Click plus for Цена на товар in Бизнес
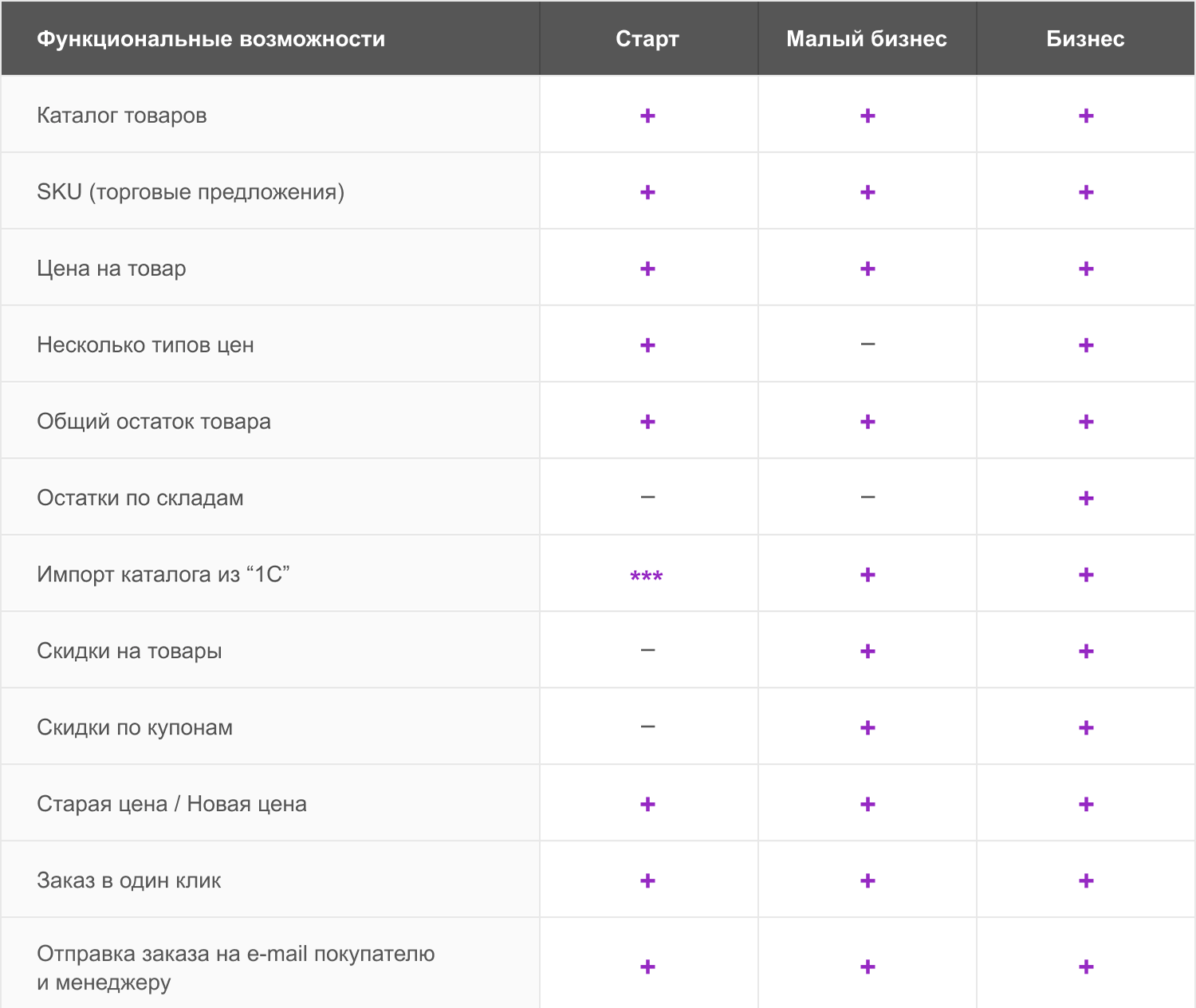Viewport: 1196px width, 1008px height. (1086, 269)
